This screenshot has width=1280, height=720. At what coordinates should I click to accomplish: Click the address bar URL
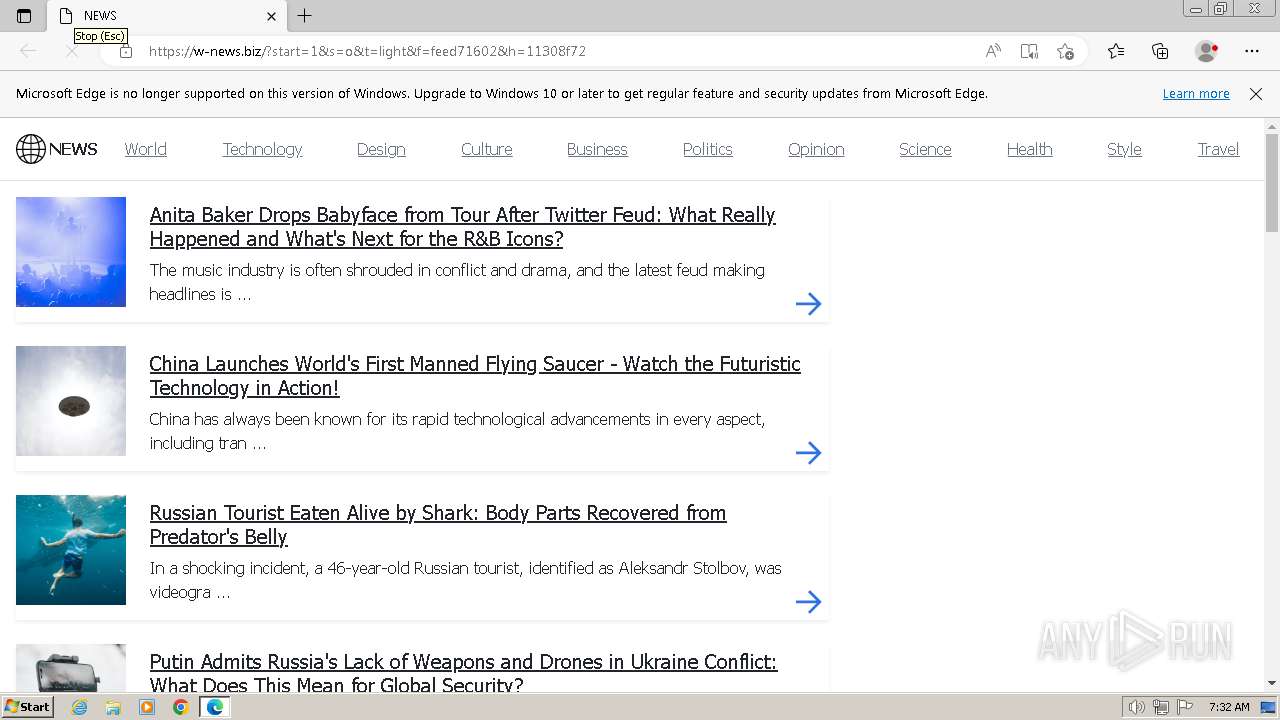[367, 51]
